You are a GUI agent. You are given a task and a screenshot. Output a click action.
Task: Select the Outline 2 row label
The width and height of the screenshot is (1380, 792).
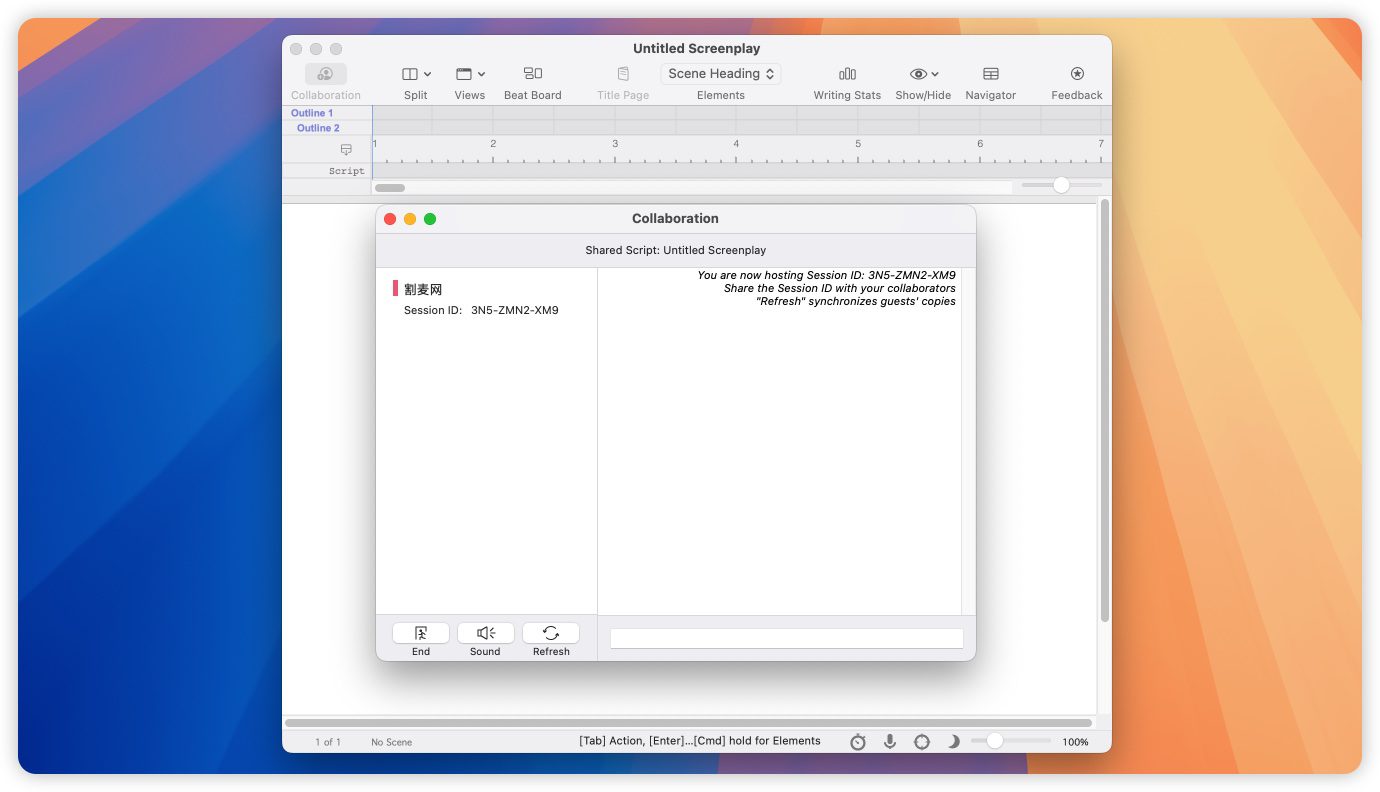click(x=318, y=128)
